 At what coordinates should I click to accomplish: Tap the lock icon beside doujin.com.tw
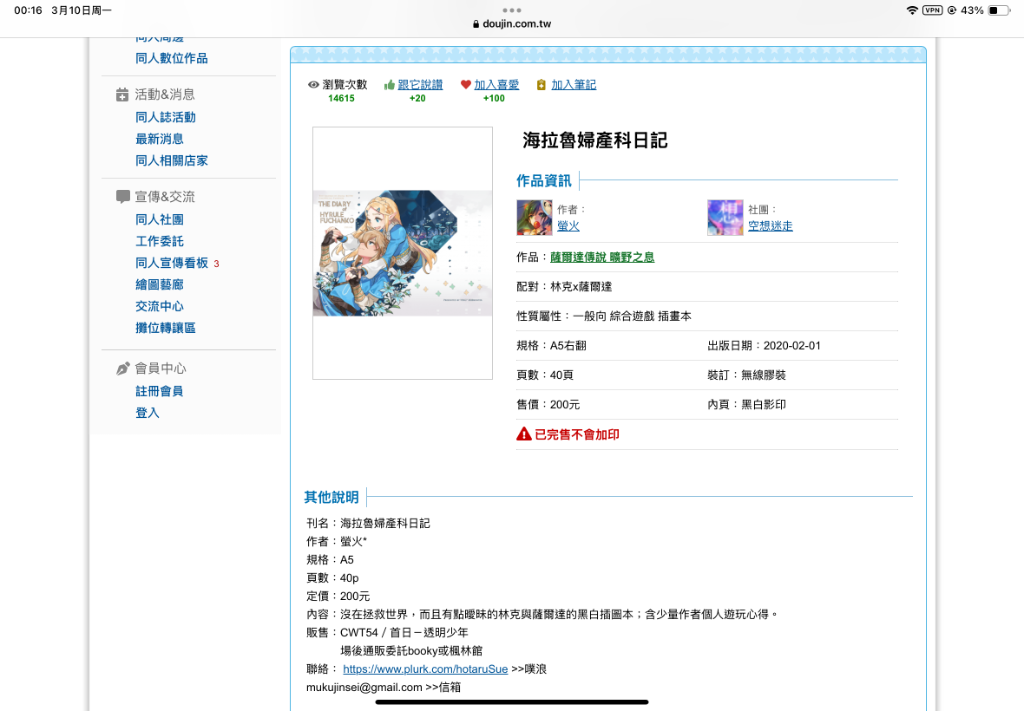tap(476, 24)
